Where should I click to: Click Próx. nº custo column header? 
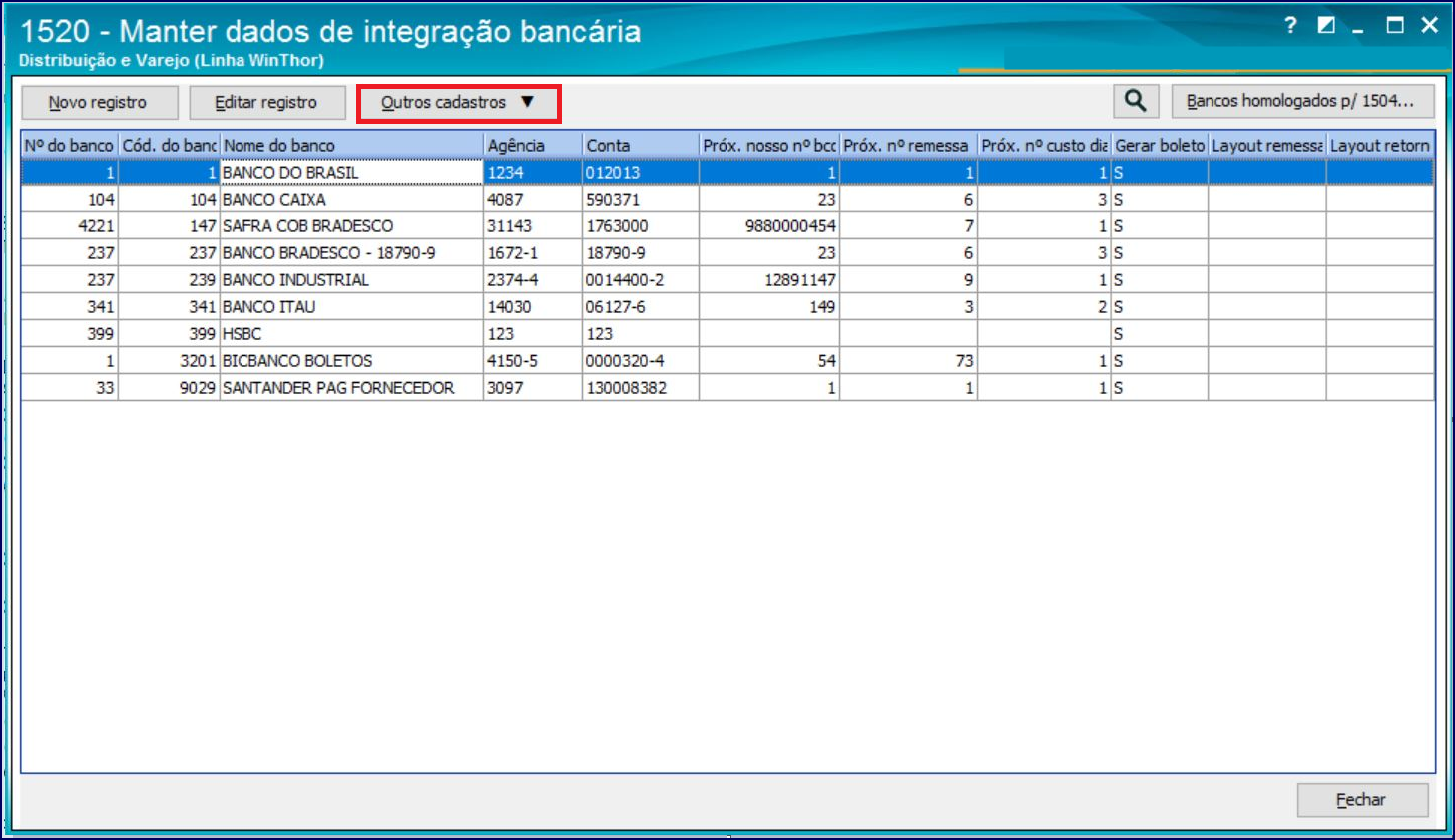(1044, 146)
